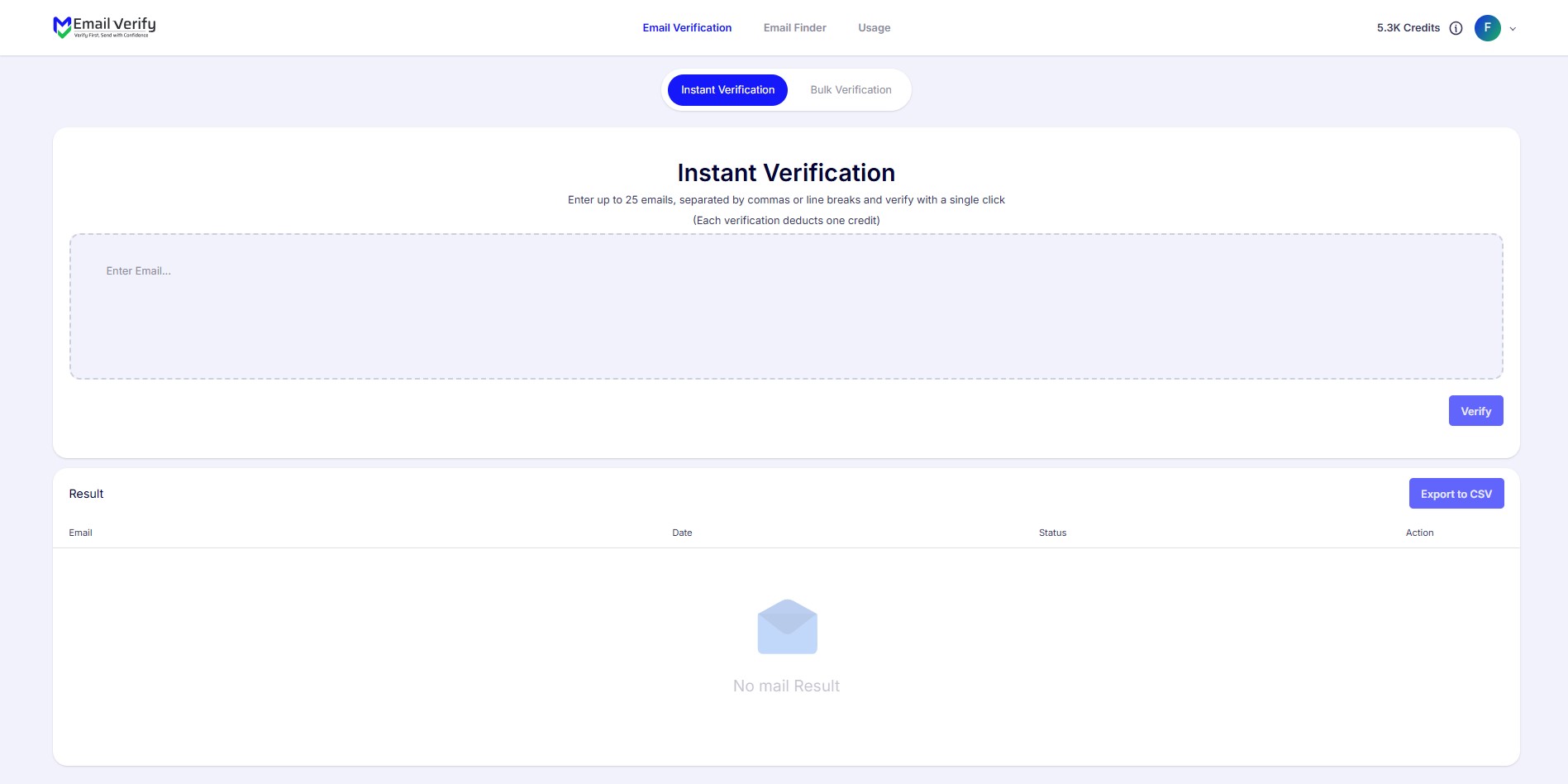Open the Usage page
This screenshot has width=1568, height=784.
click(874, 28)
